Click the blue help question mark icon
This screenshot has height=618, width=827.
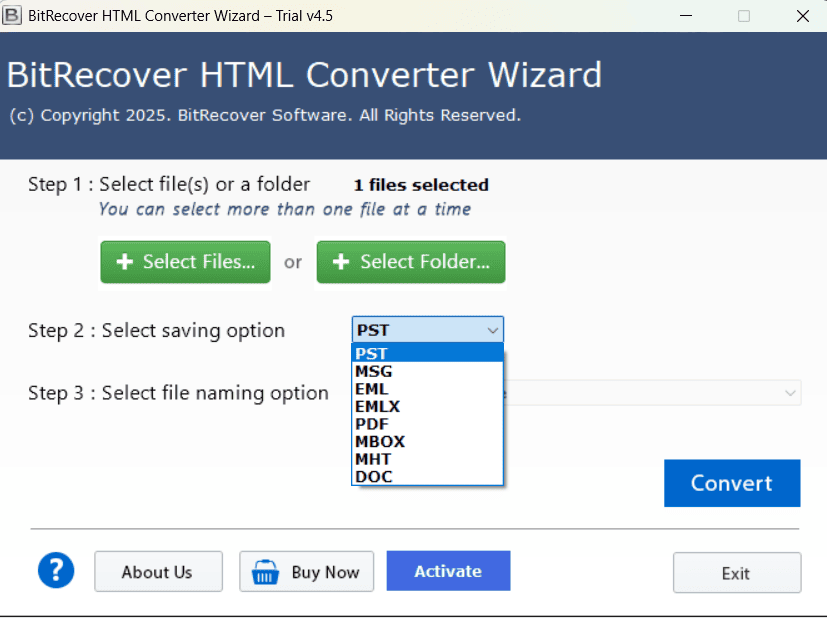tap(56, 571)
